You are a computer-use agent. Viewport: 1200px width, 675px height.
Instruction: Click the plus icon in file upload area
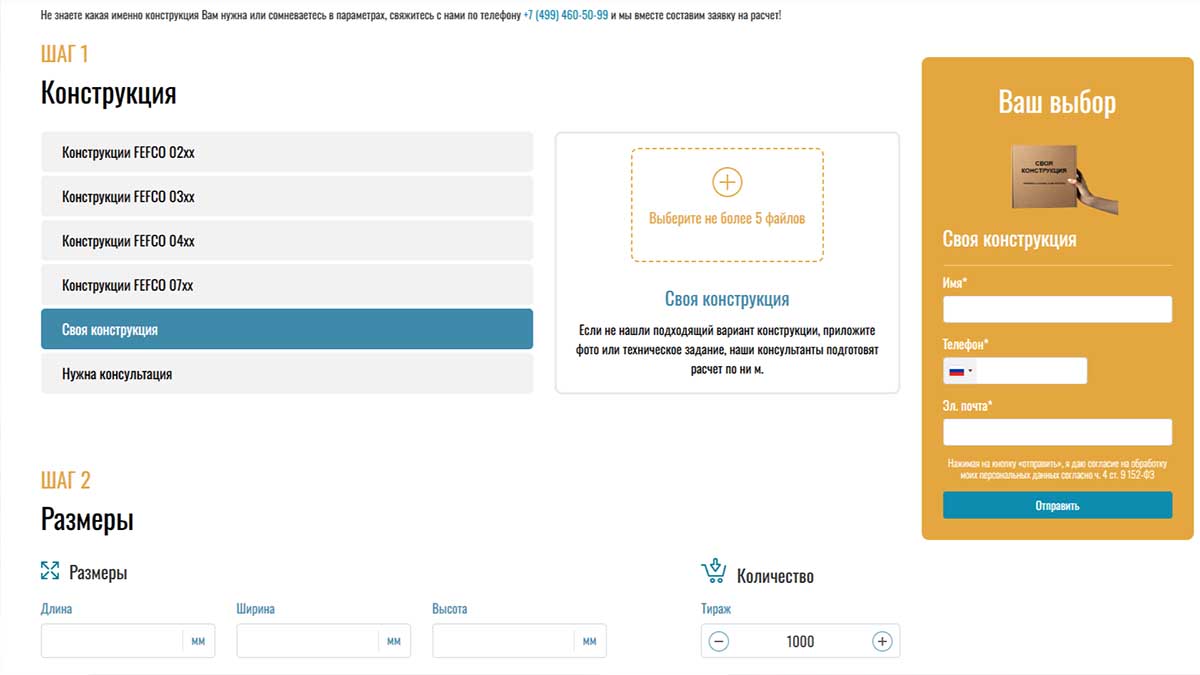727,182
